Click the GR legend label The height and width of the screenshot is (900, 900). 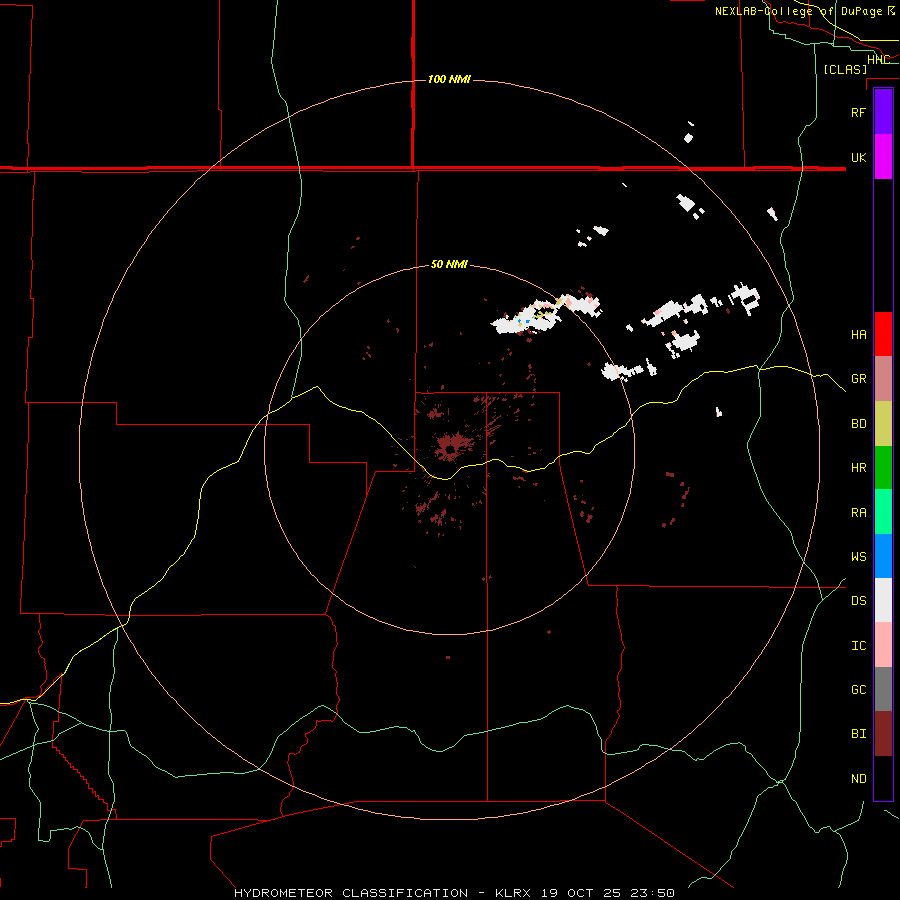[858, 379]
